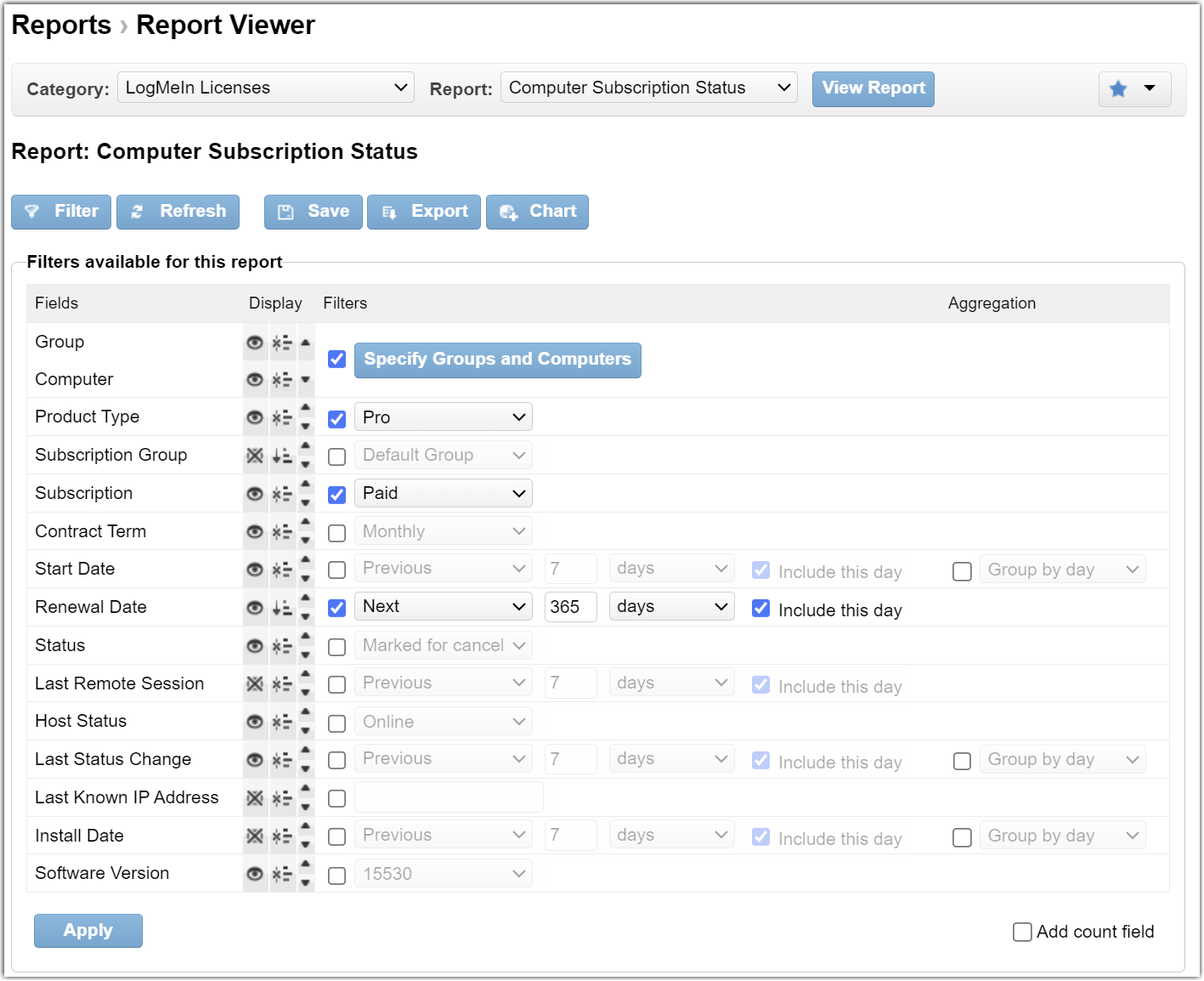Image resolution: width=1204 pixels, height=981 pixels.
Task: Toggle eye display icon for Contract Term
Action: coord(255,532)
